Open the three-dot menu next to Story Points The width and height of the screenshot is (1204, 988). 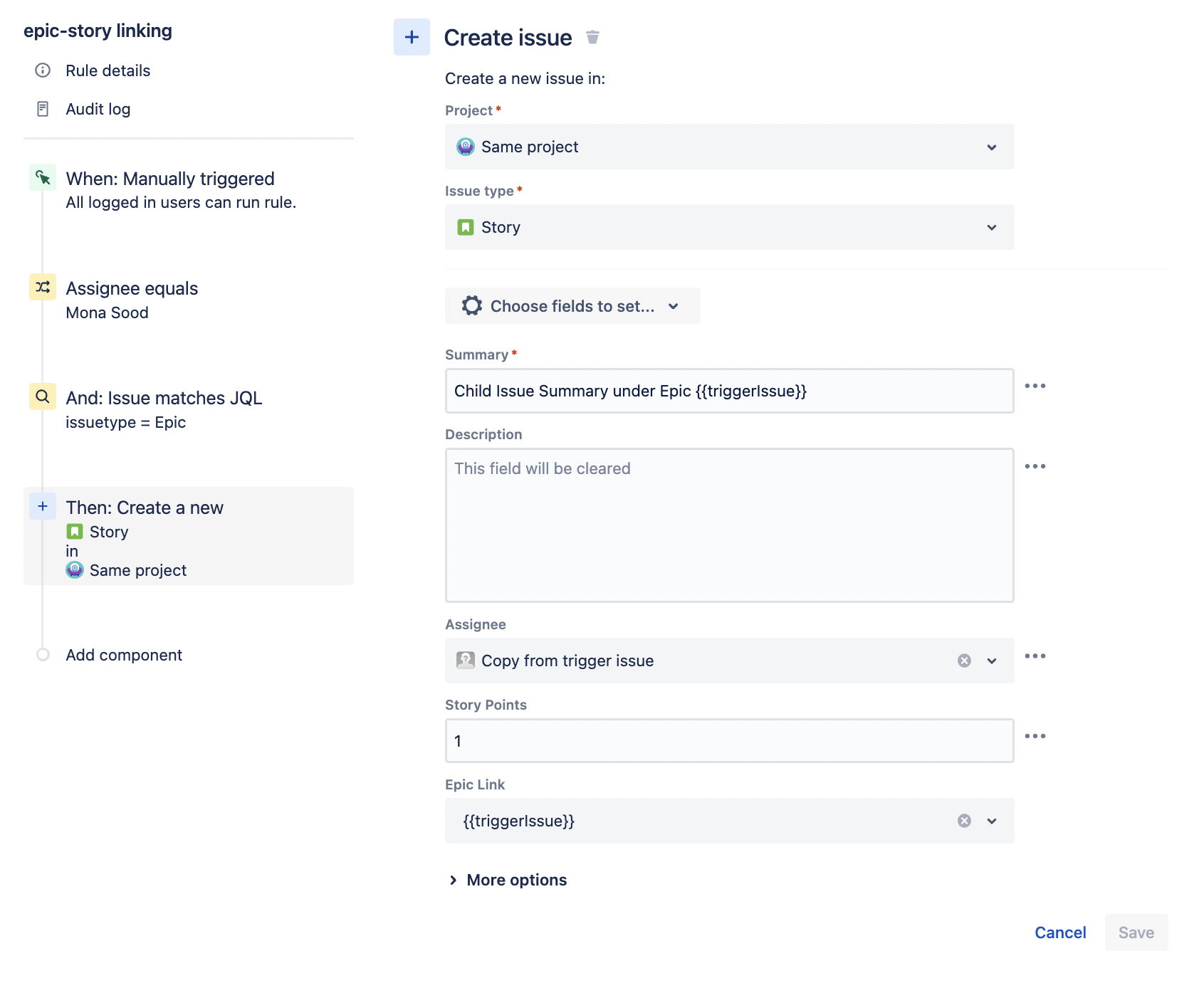point(1035,736)
